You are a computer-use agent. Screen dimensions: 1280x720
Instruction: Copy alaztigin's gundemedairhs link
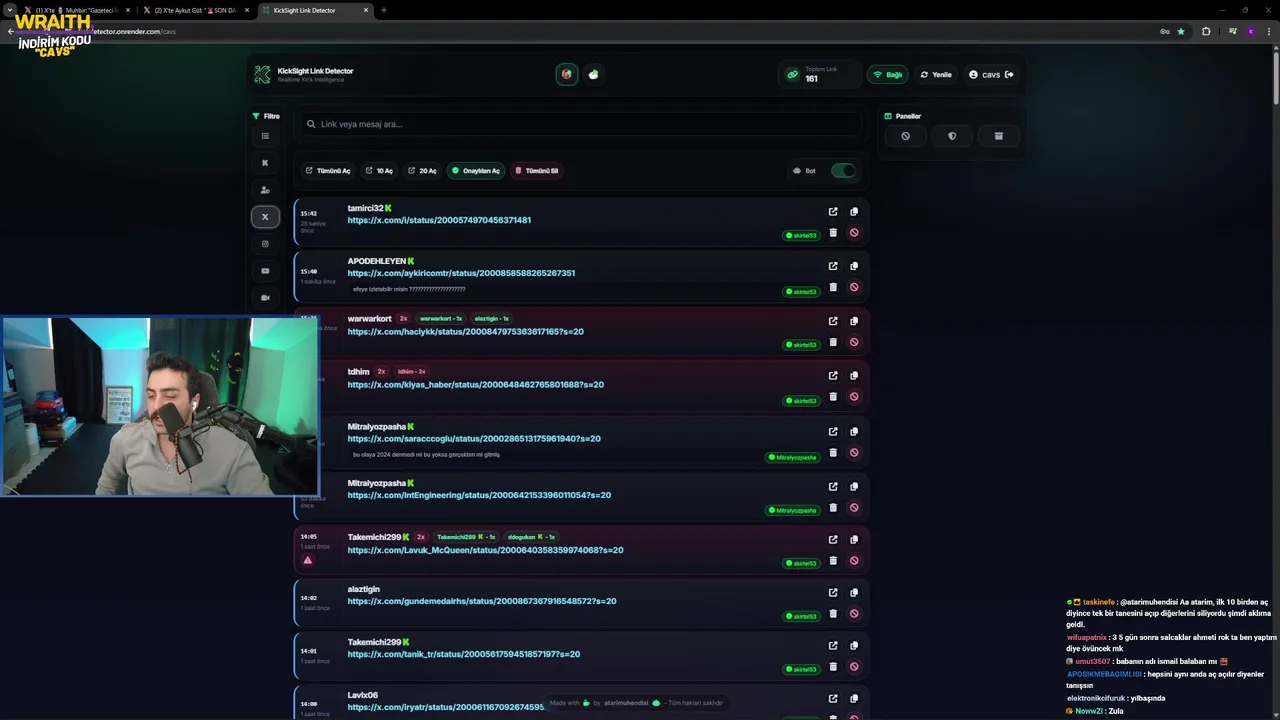click(x=854, y=593)
